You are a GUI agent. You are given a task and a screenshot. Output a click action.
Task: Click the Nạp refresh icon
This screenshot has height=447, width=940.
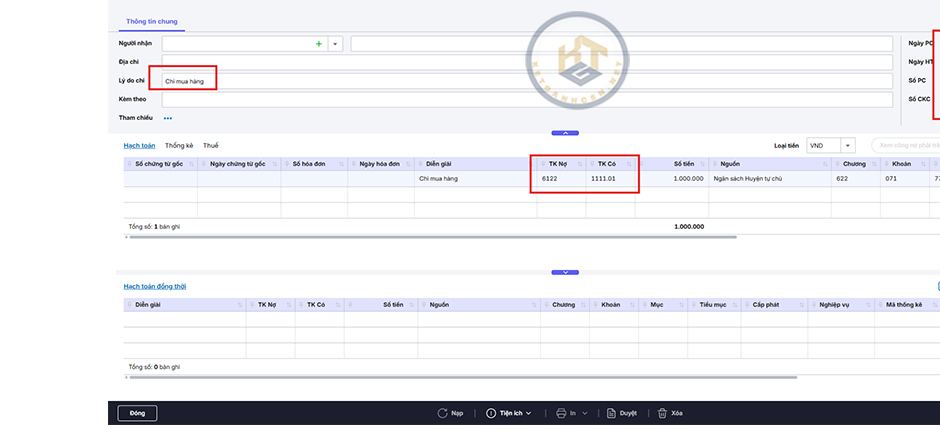pyautogui.click(x=442, y=413)
